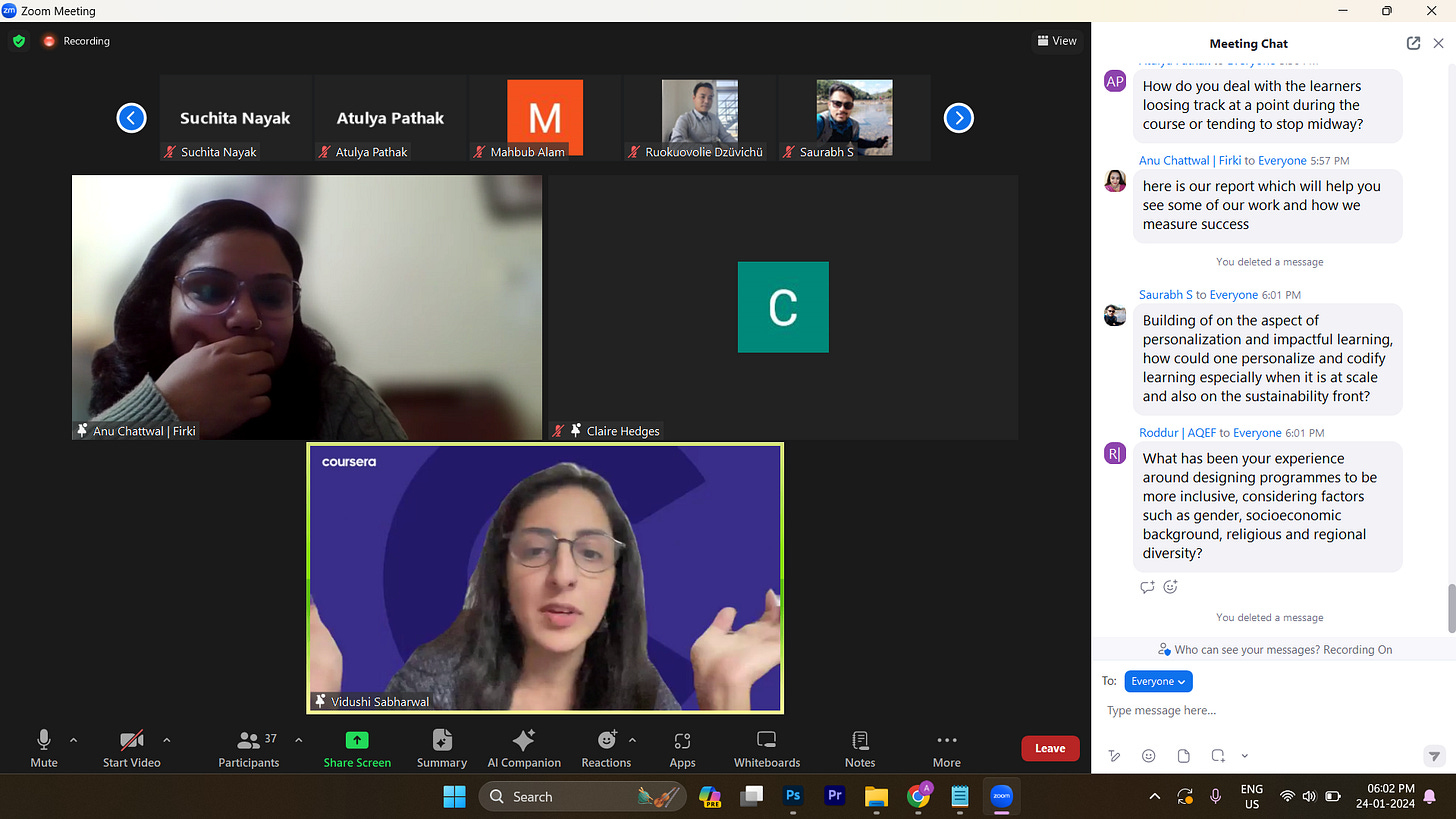Viewport: 1456px width, 819px height.
Task: Open the chat emoji picker
Action: (1149, 755)
